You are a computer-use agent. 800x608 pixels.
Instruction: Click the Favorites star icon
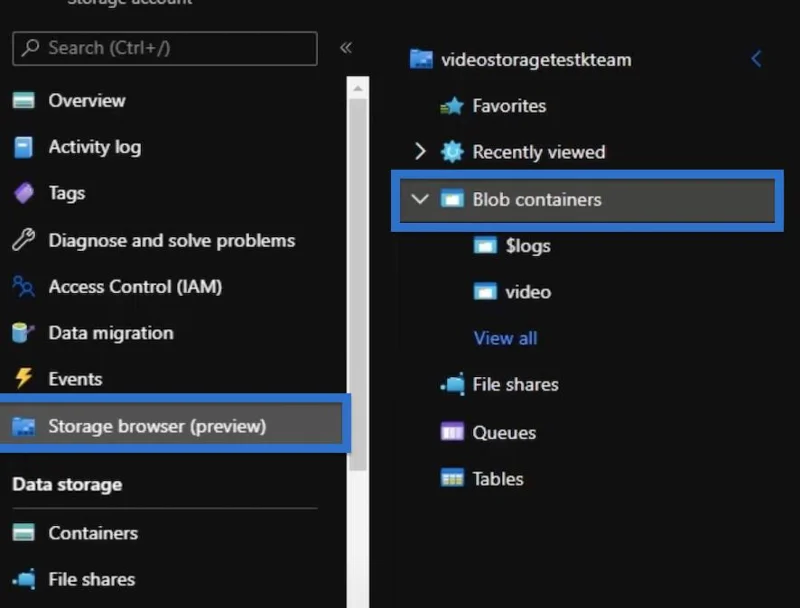[x=452, y=106]
